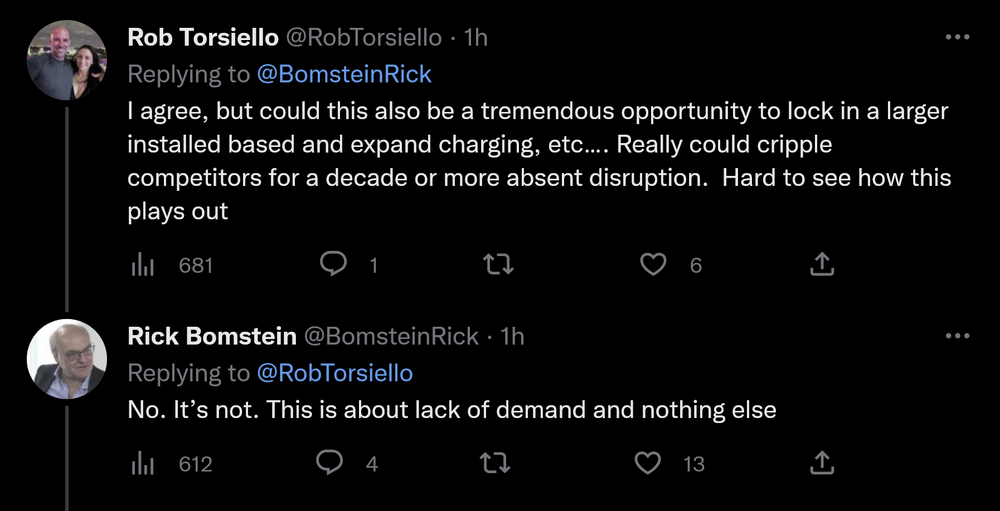This screenshot has height=511, width=1000.
Task: Like Rick Bomstein's reply
Action: coord(649,462)
